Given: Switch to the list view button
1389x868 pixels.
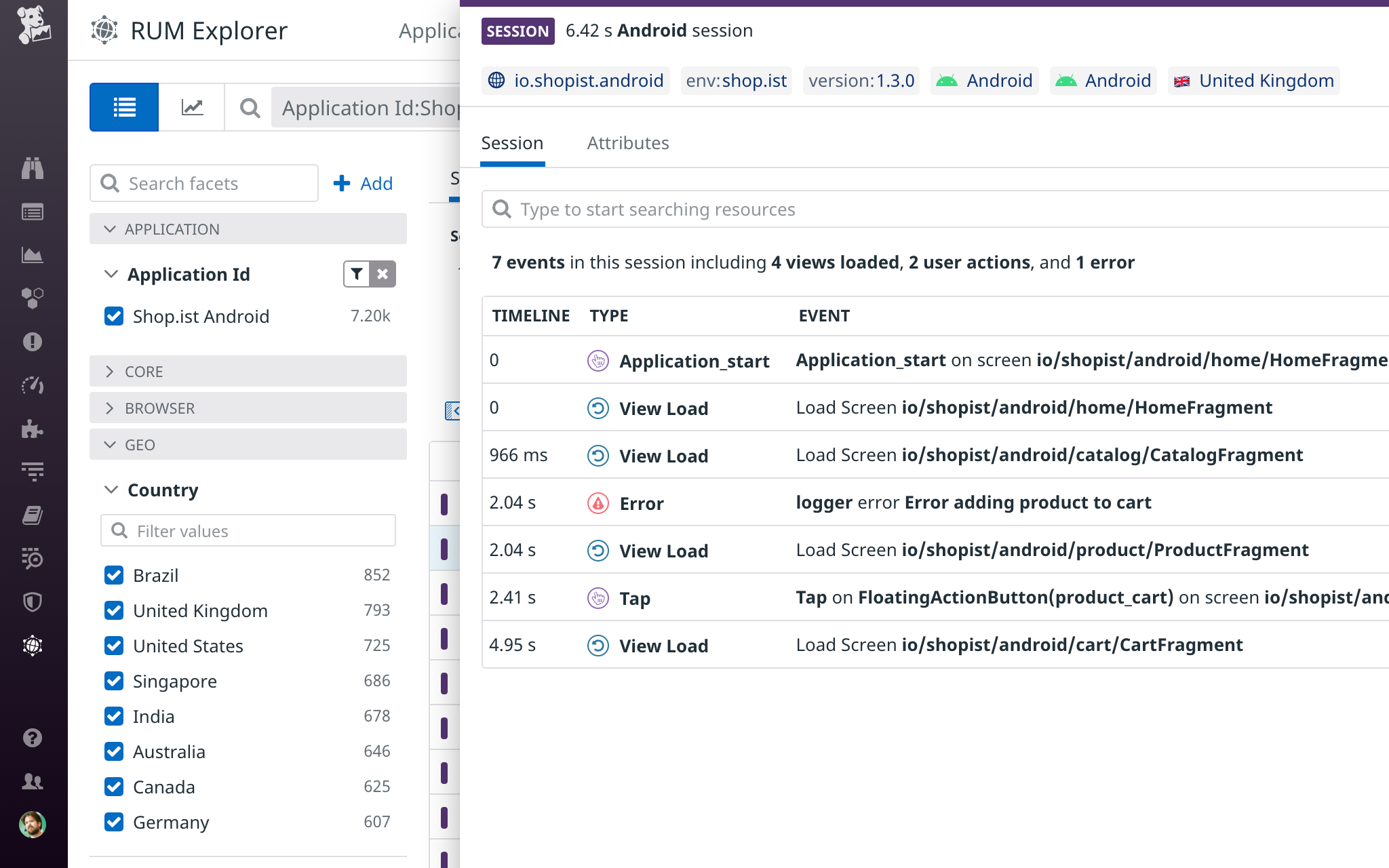Looking at the screenshot, I should (x=124, y=107).
